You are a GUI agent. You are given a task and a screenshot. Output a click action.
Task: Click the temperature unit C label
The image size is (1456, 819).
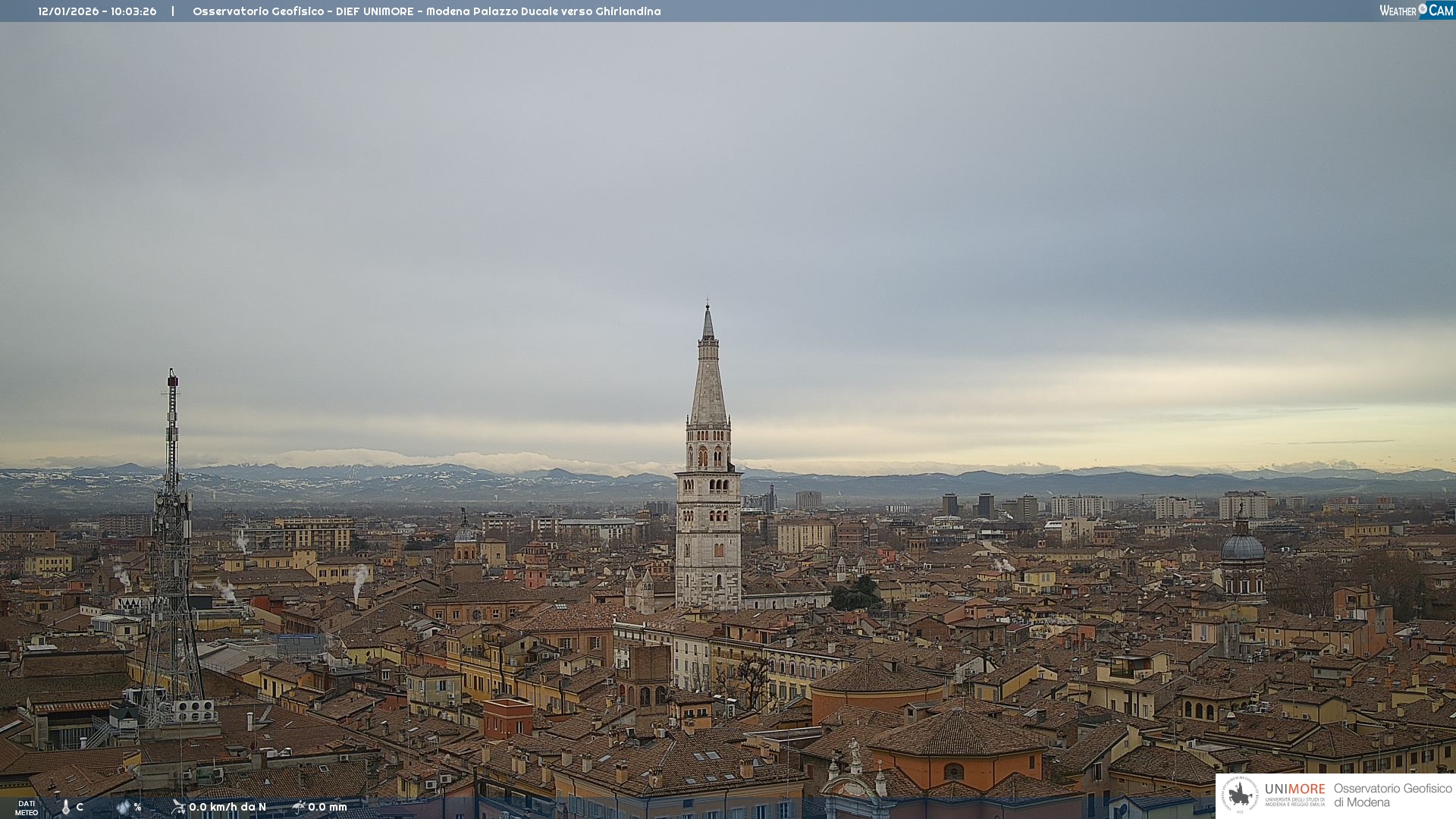pyautogui.click(x=80, y=808)
